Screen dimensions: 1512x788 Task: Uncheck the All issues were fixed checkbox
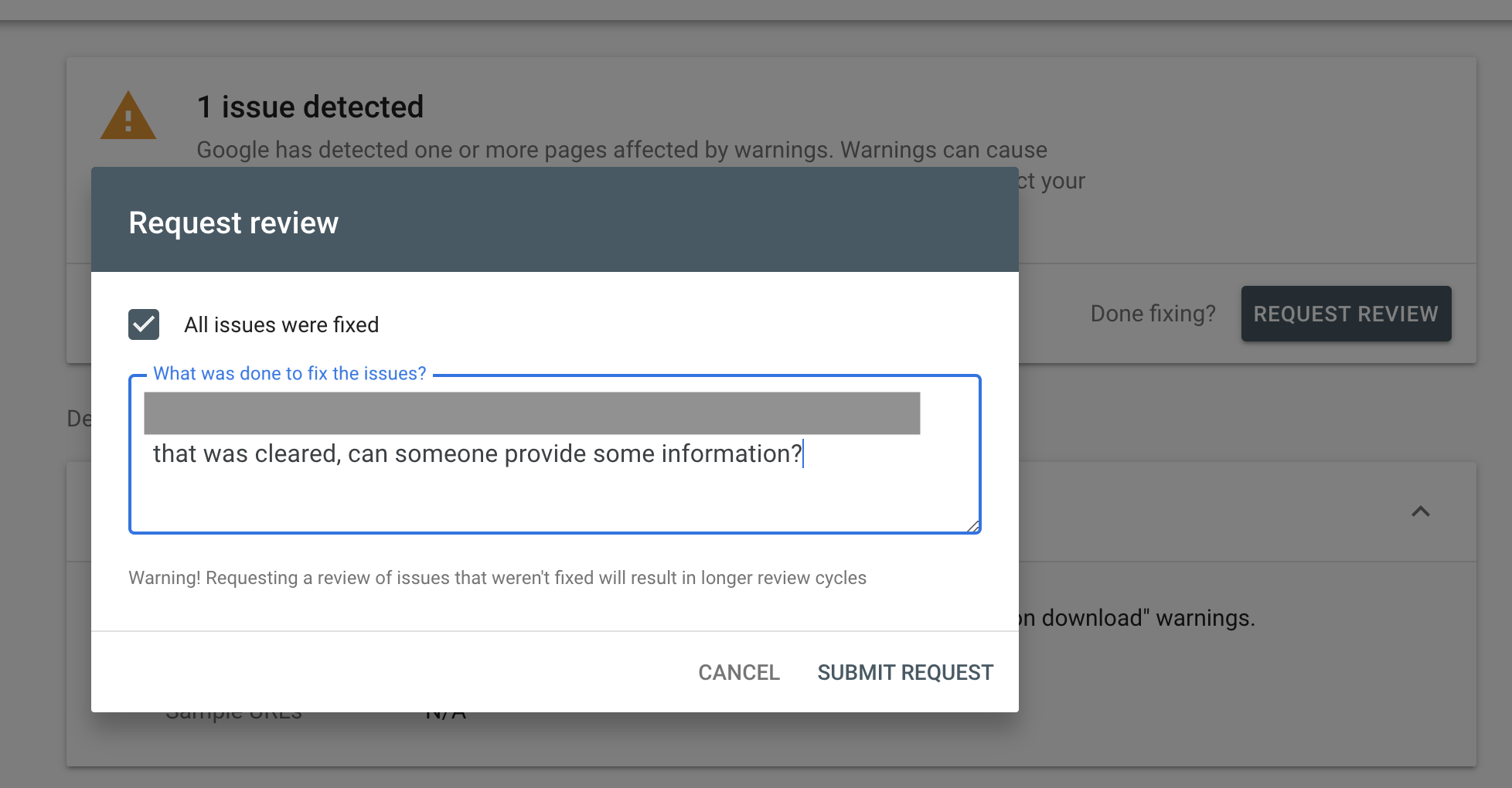(x=144, y=324)
